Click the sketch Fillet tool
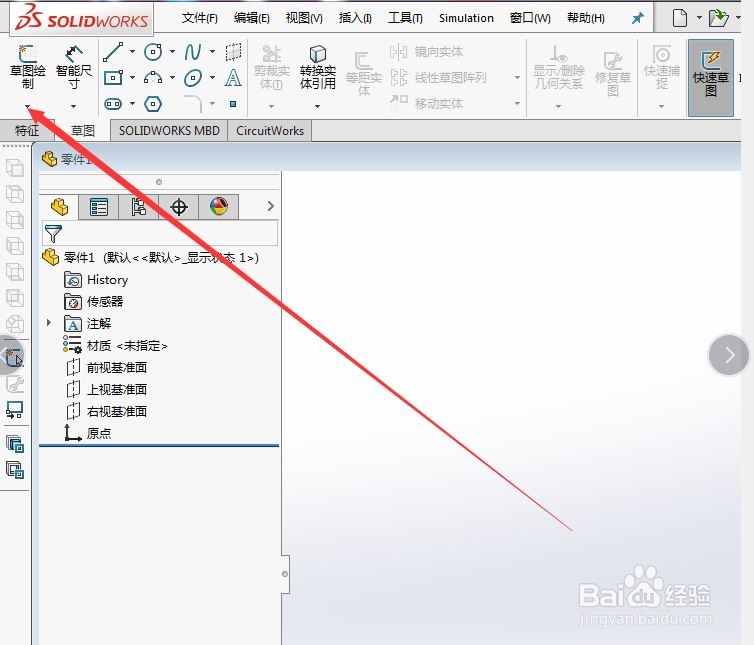This screenshot has height=645, width=754. [x=193, y=103]
